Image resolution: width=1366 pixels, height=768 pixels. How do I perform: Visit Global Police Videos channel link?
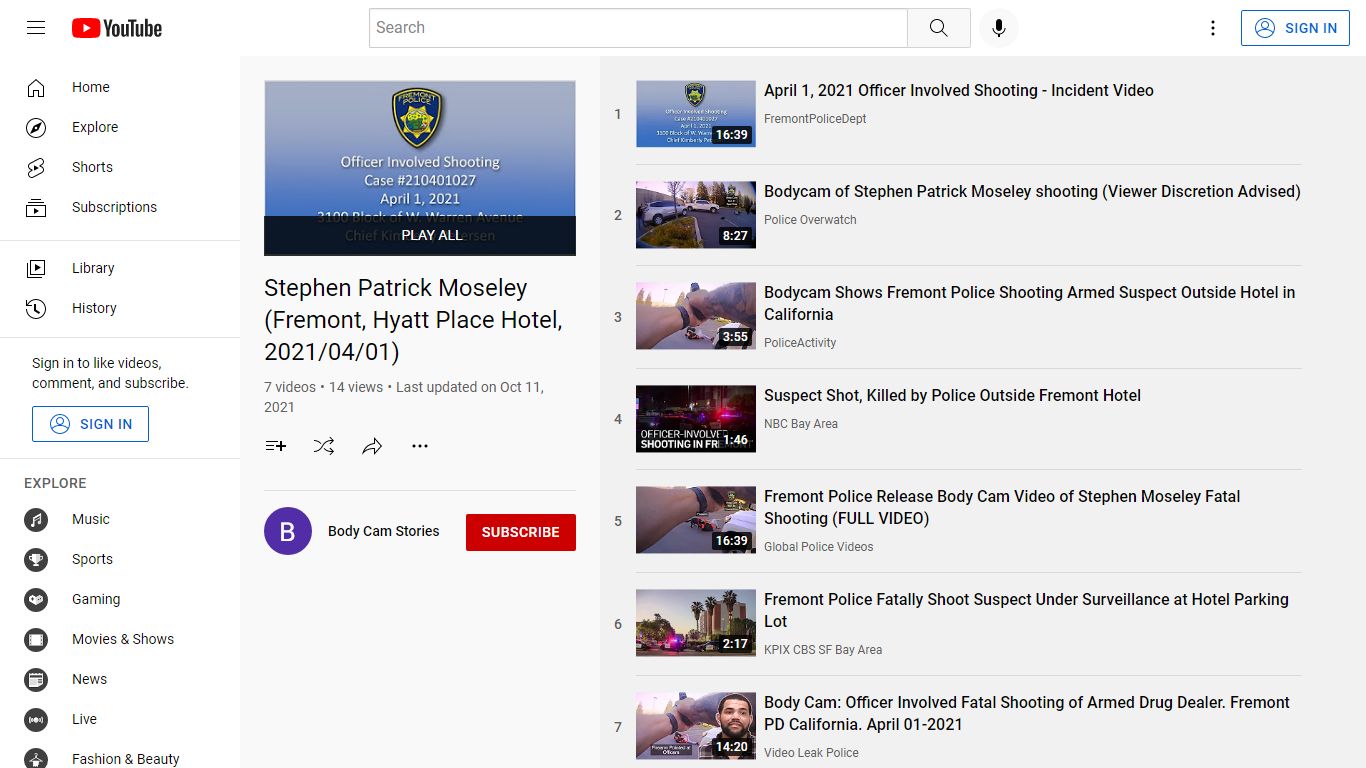click(x=819, y=547)
